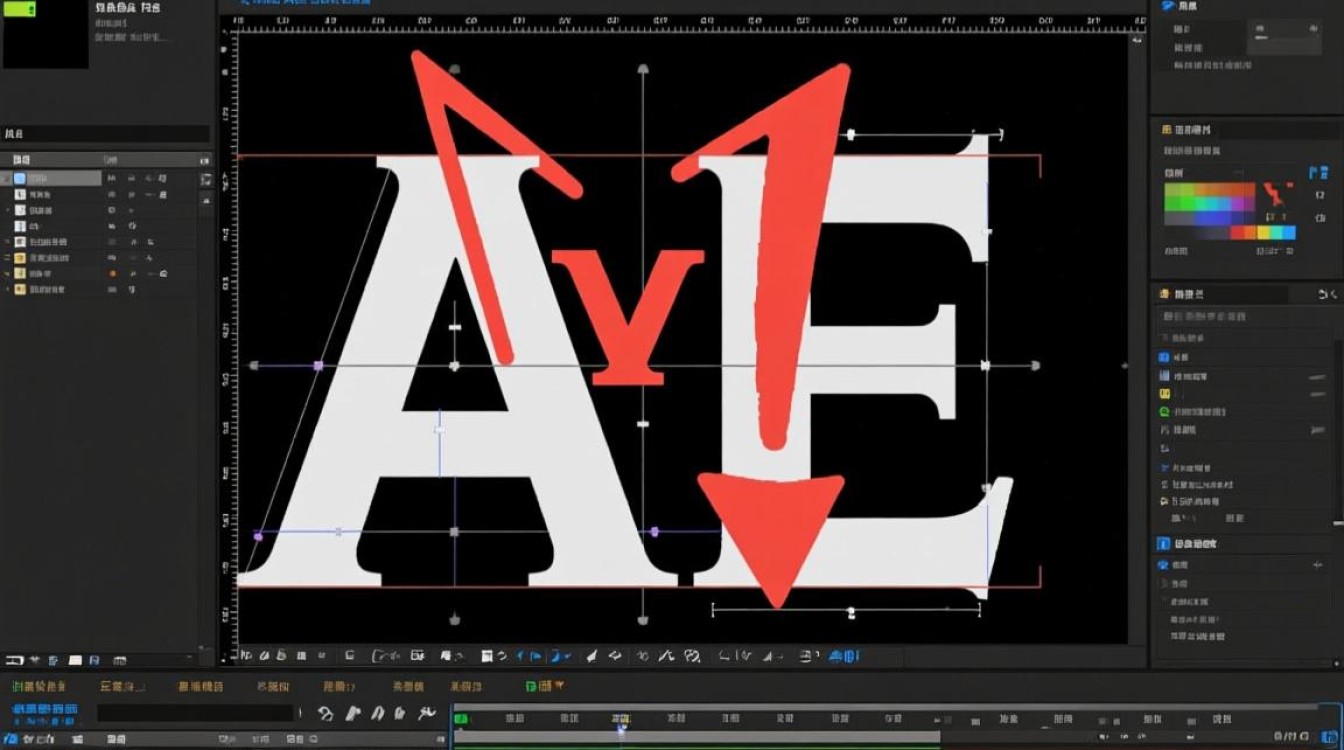Click the vertical scrollbar of the right effects panel
The width and height of the screenshot is (1344, 750).
coord(1338,432)
